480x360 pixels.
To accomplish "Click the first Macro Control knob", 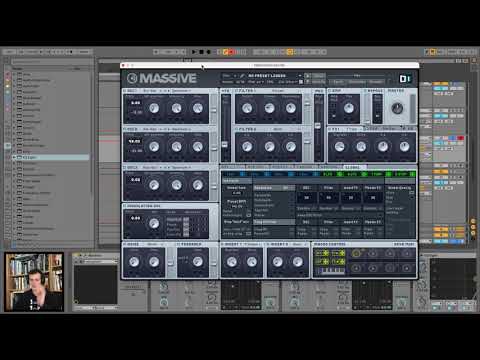I will pyautogui.click(x=356, y=254).
